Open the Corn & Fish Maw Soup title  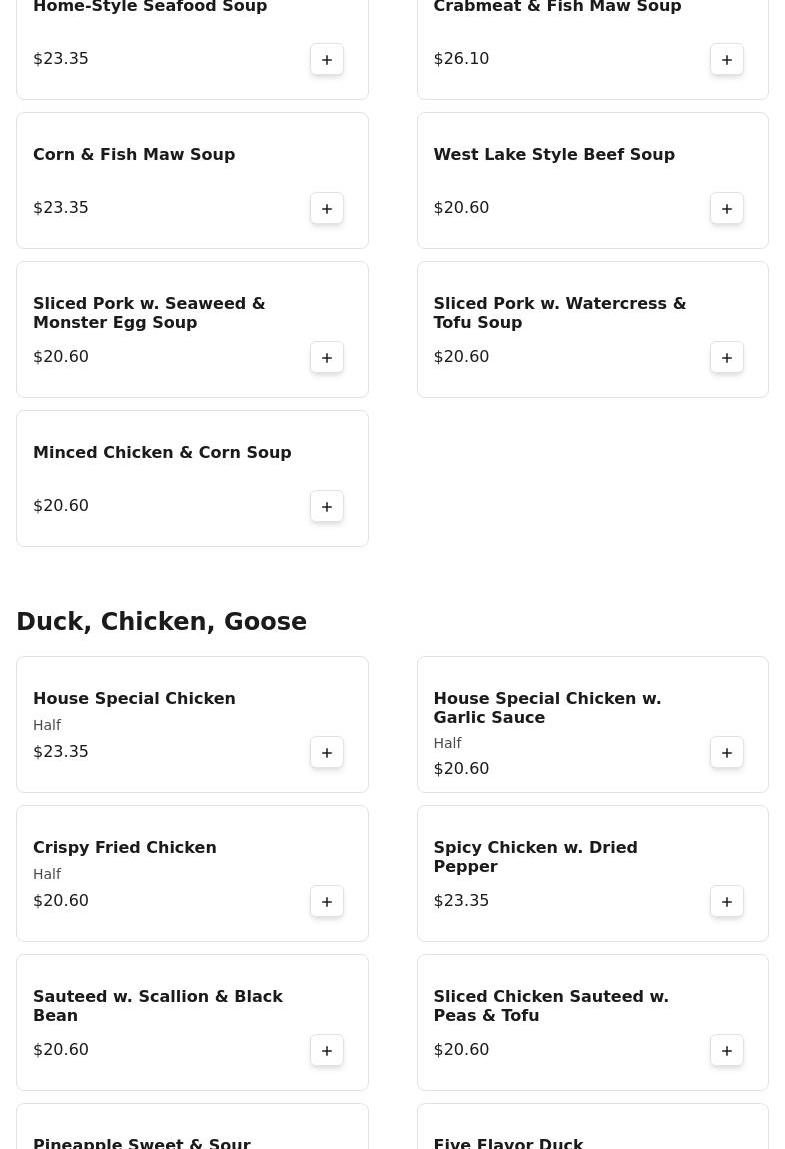tap(134, 155)
